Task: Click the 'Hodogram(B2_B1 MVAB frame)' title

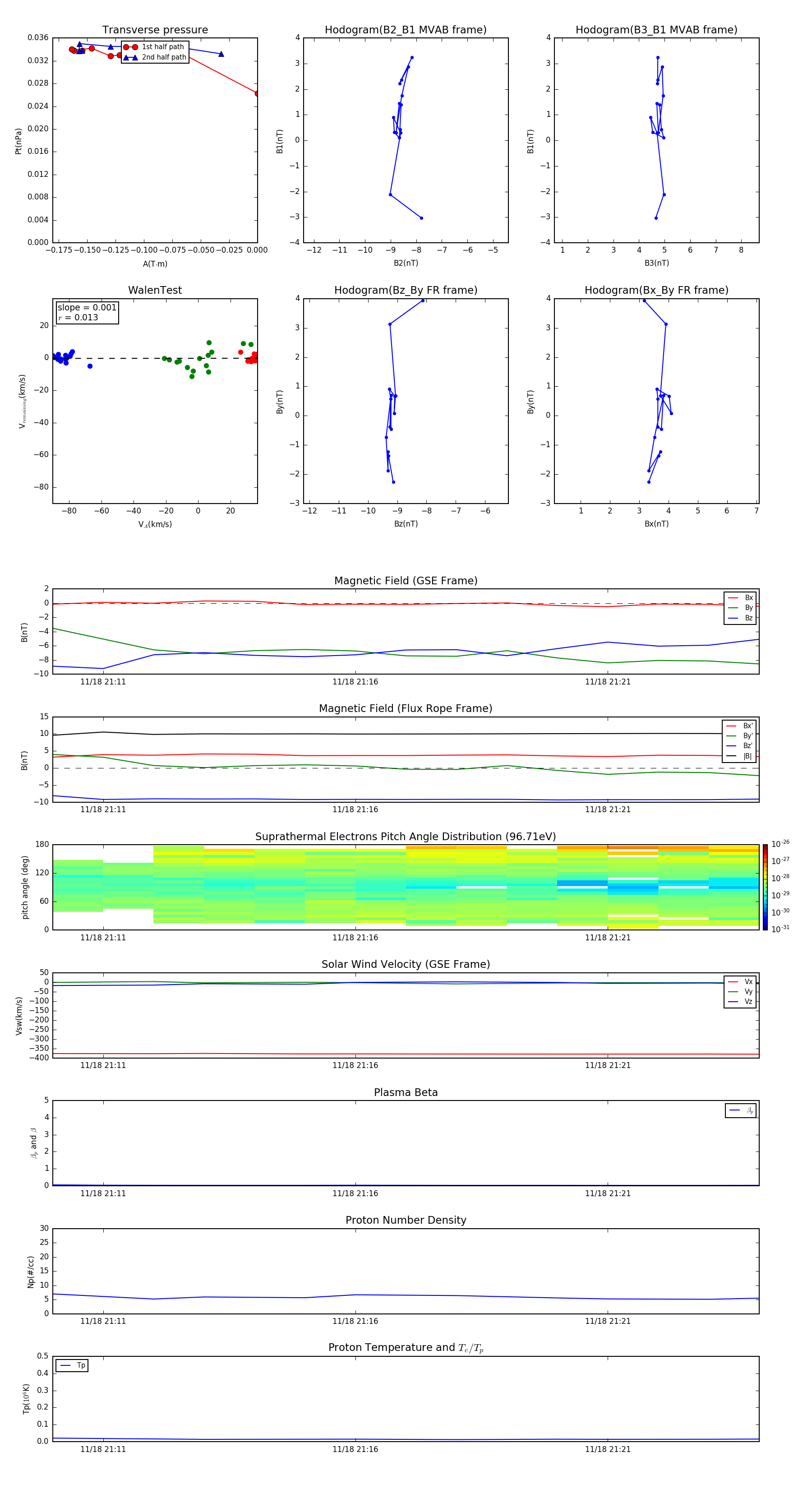Action: point(406,30)
